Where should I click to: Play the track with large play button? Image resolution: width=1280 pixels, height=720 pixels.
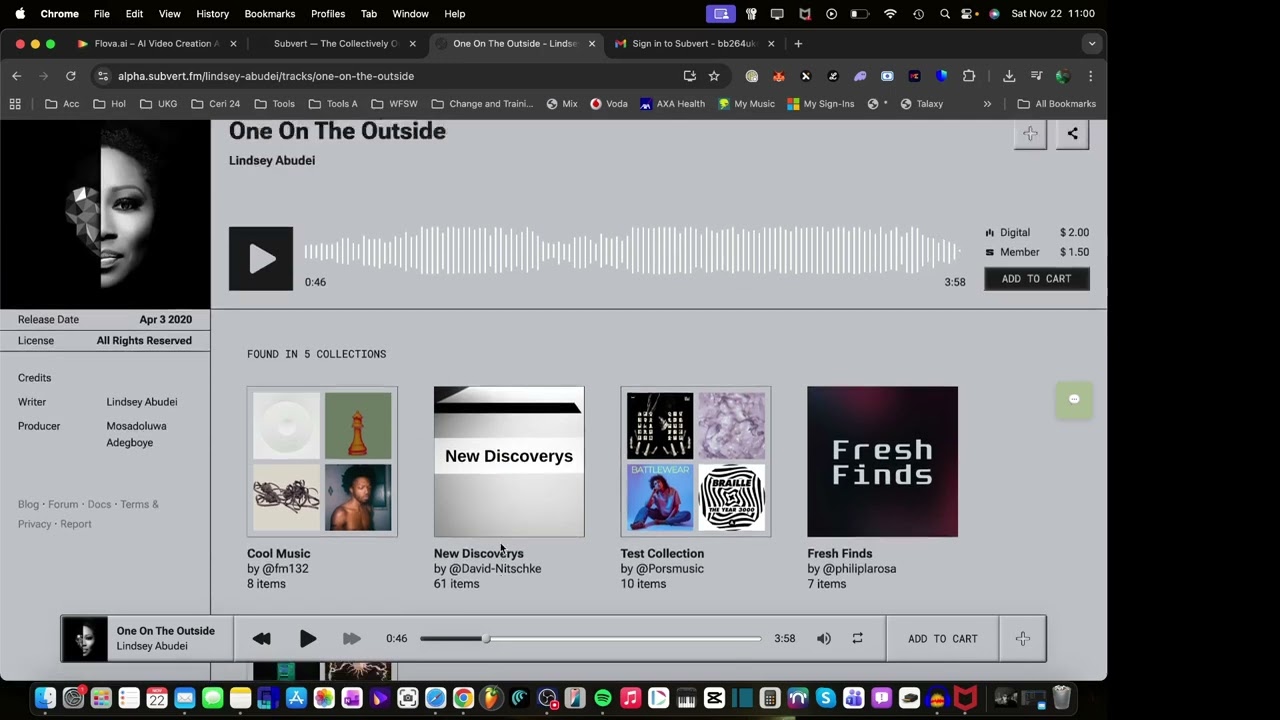pos(261,259)
